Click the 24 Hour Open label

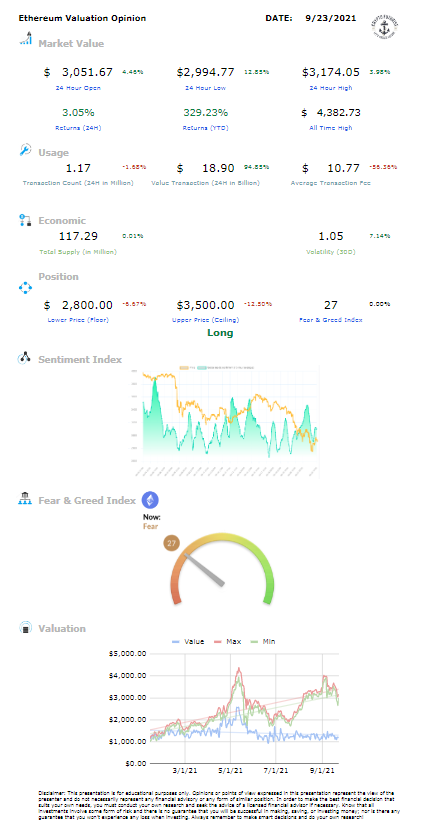pyautogui.click(x=78, y=88)
